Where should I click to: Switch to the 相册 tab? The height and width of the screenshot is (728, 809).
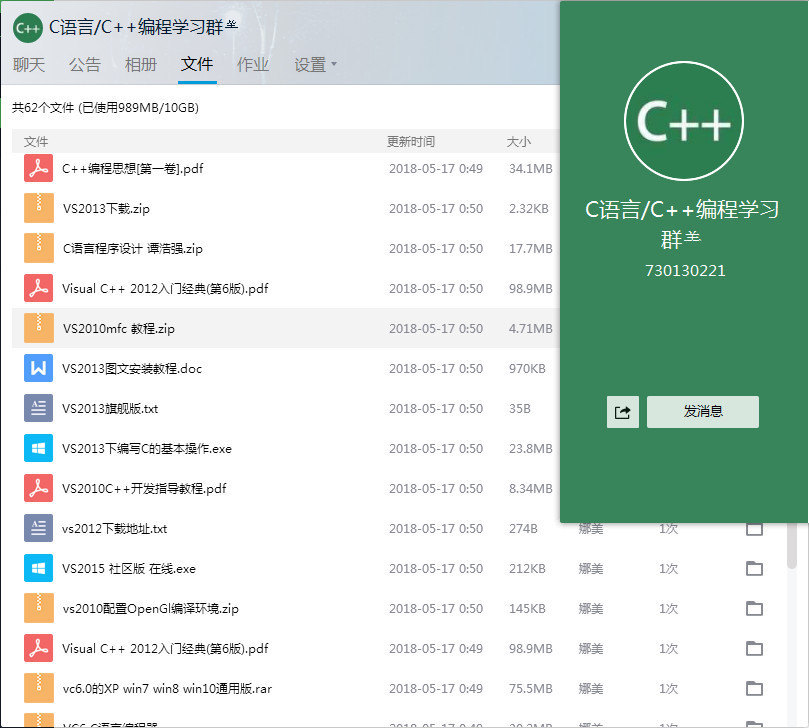(140, 64)
